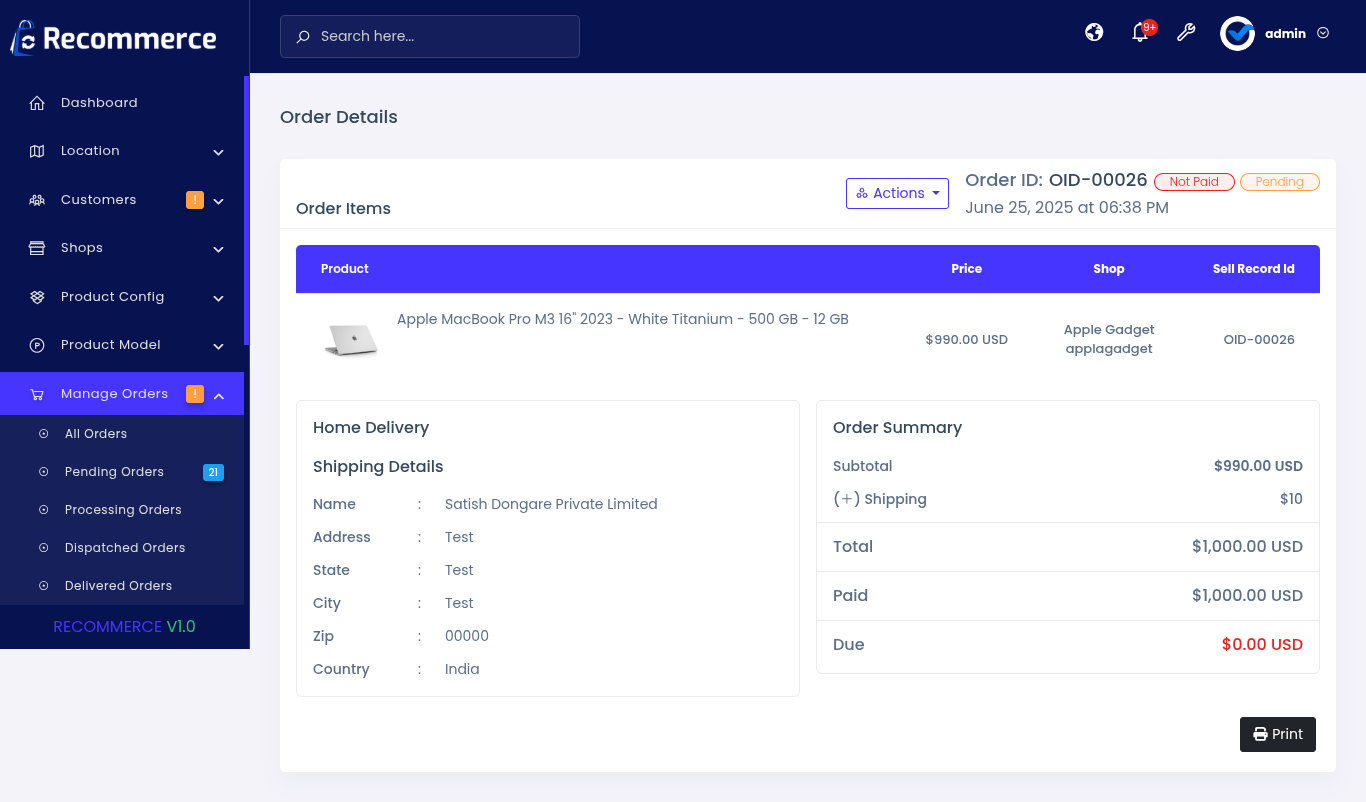Open the wrench tools icon

1186,32
